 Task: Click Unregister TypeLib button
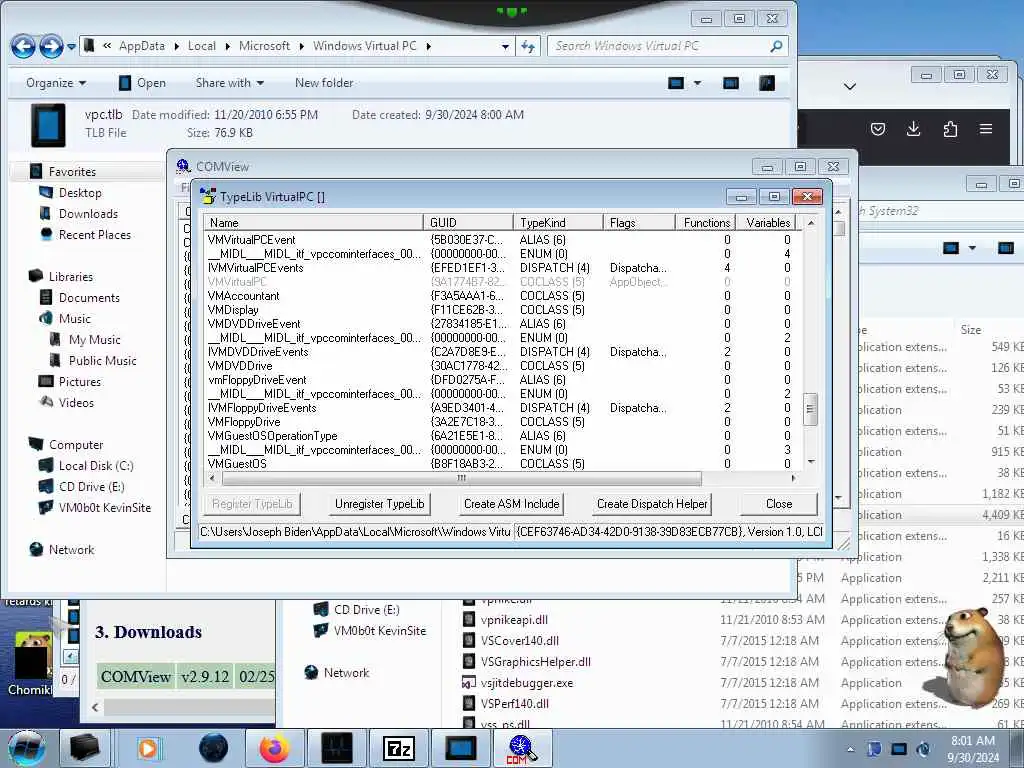click(379, 504)
